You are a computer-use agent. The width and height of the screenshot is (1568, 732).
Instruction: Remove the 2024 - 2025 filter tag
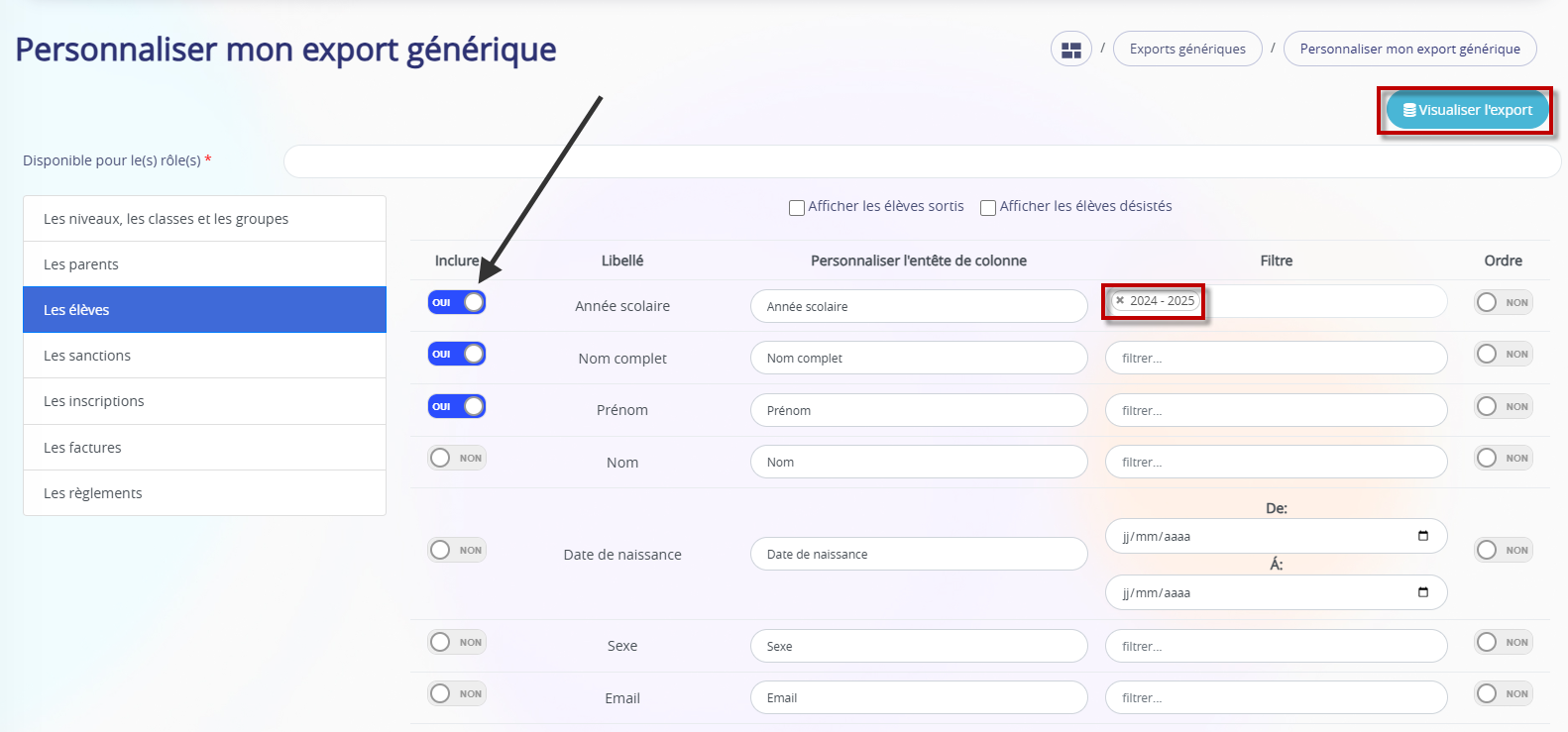point(1120,301)
